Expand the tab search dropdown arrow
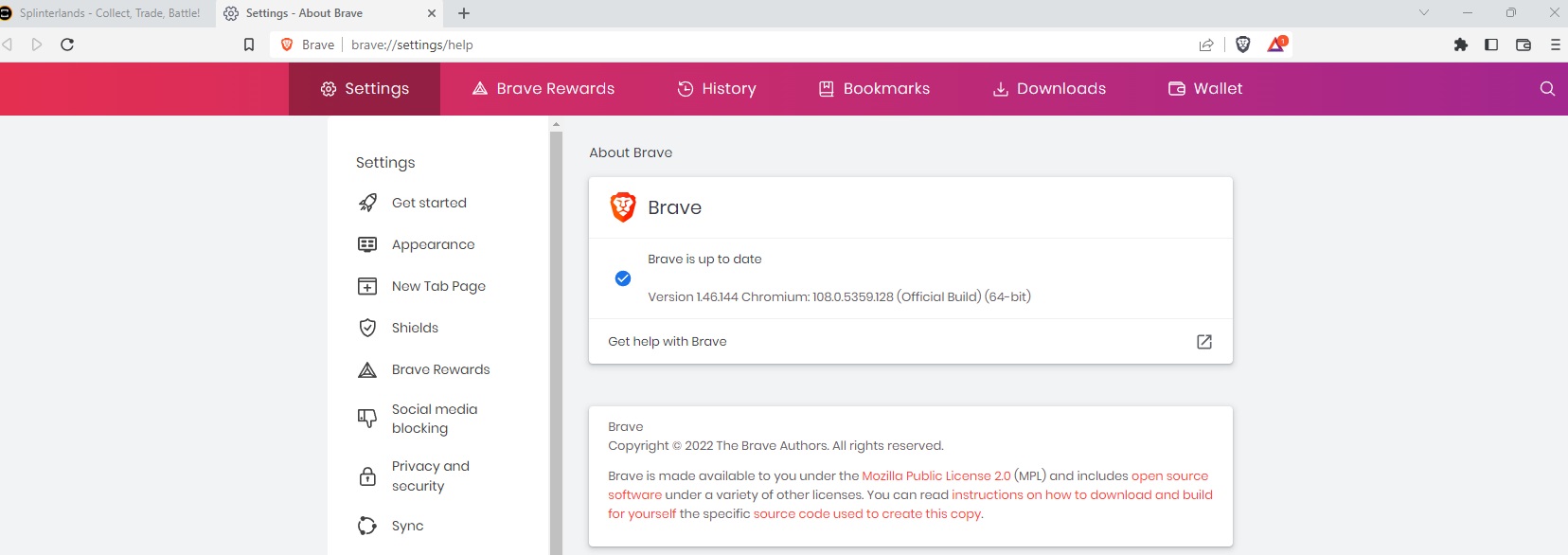 pos(1423,13)
